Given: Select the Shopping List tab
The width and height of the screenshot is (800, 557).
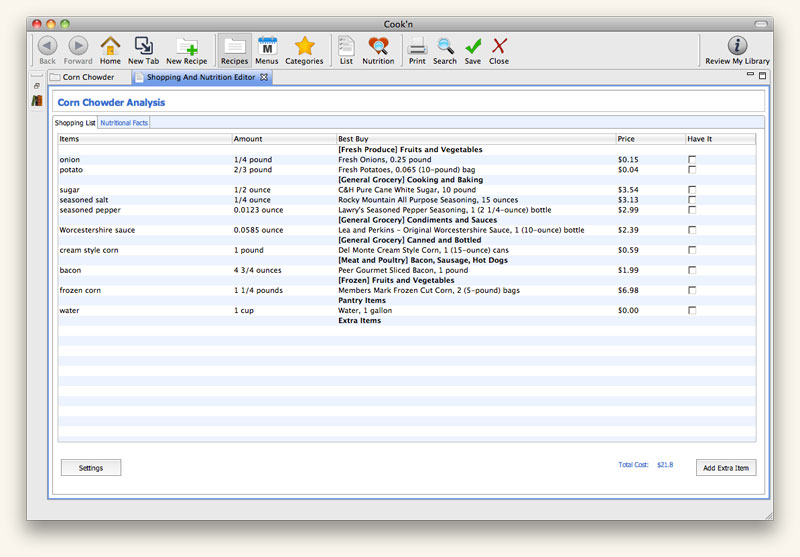Looking at the screenshot, I should 75,123.
